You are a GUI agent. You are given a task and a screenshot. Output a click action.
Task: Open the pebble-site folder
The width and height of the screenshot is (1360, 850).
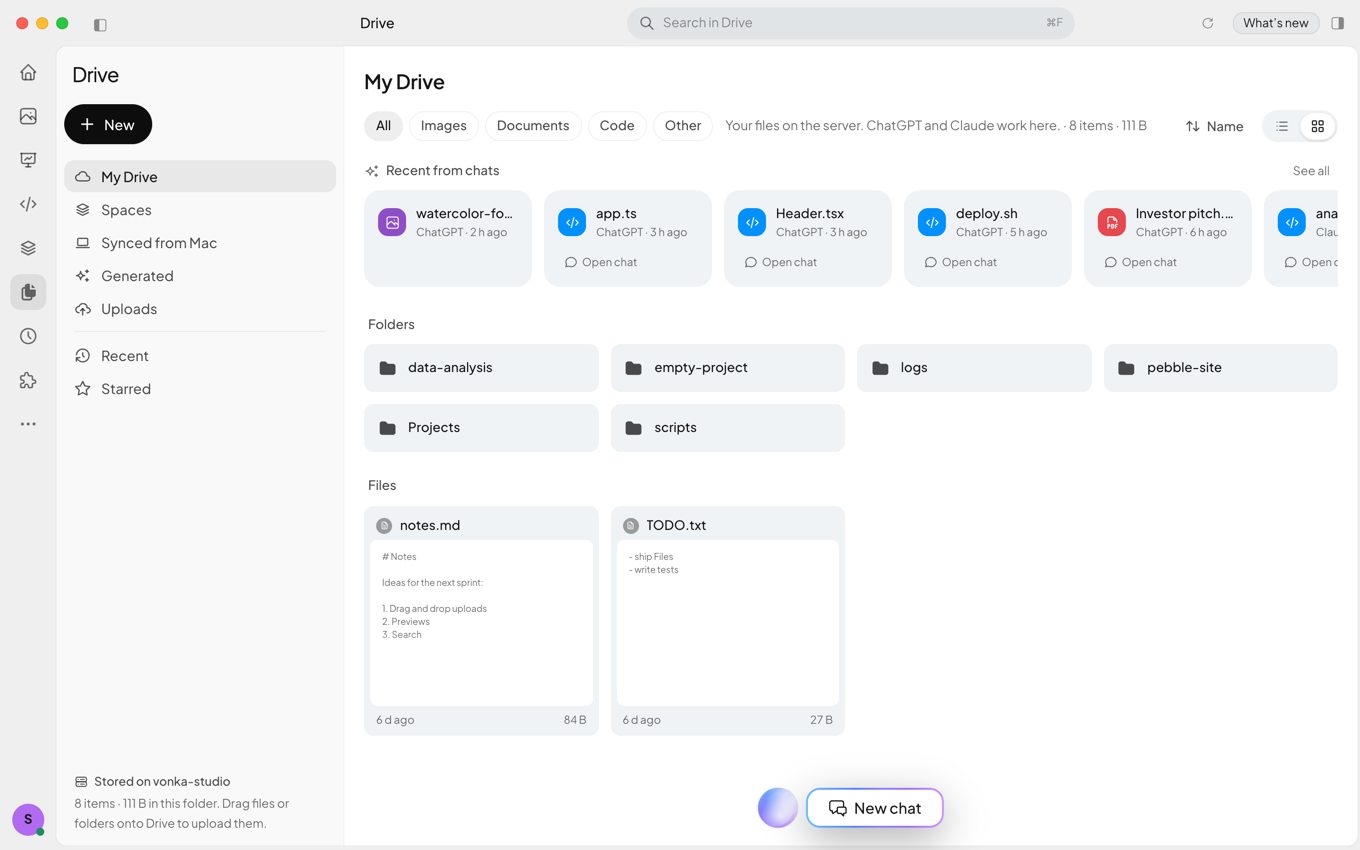1221,368
